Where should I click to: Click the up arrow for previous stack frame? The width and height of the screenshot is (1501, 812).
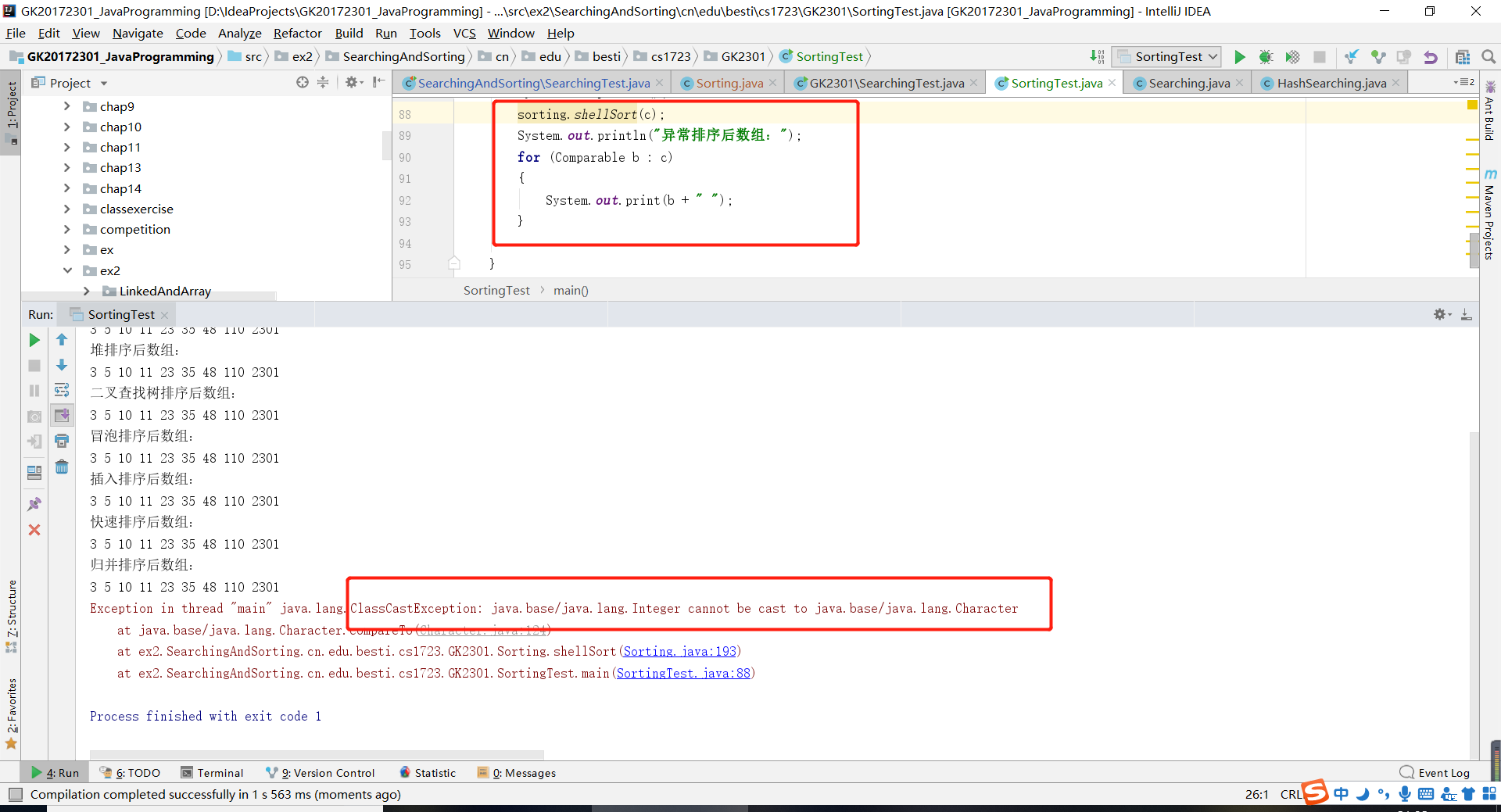(62, 340)
